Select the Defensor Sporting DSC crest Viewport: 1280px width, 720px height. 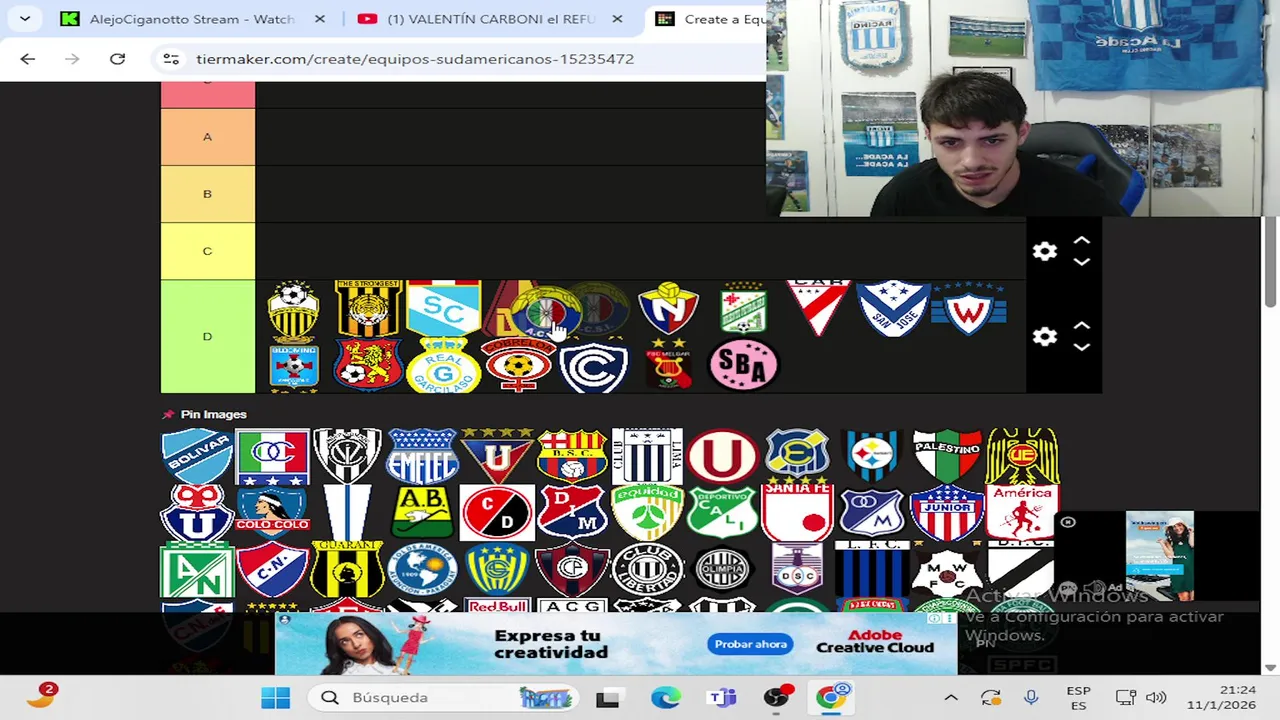click(797, 570)
